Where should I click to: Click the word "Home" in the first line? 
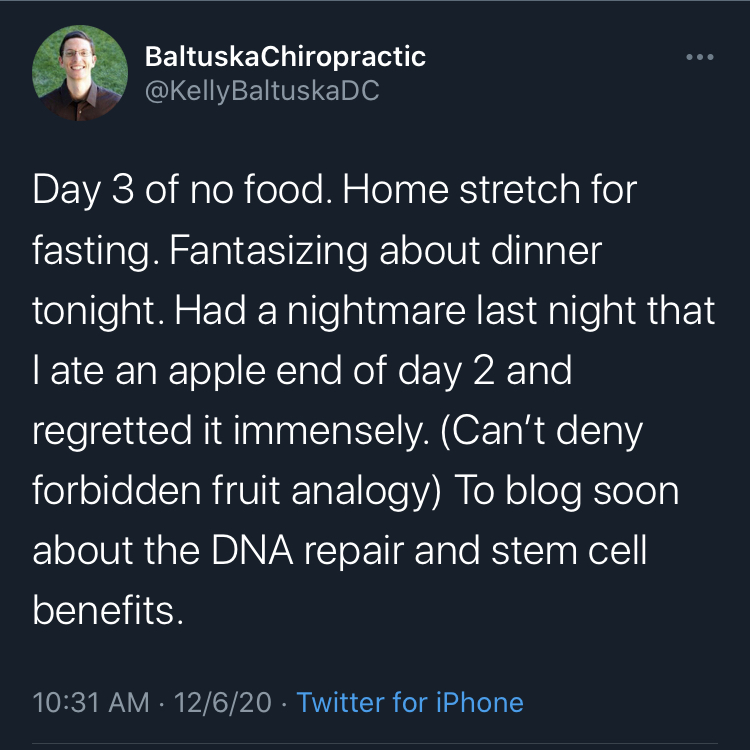pyautogui.click(x=396, y=189)
